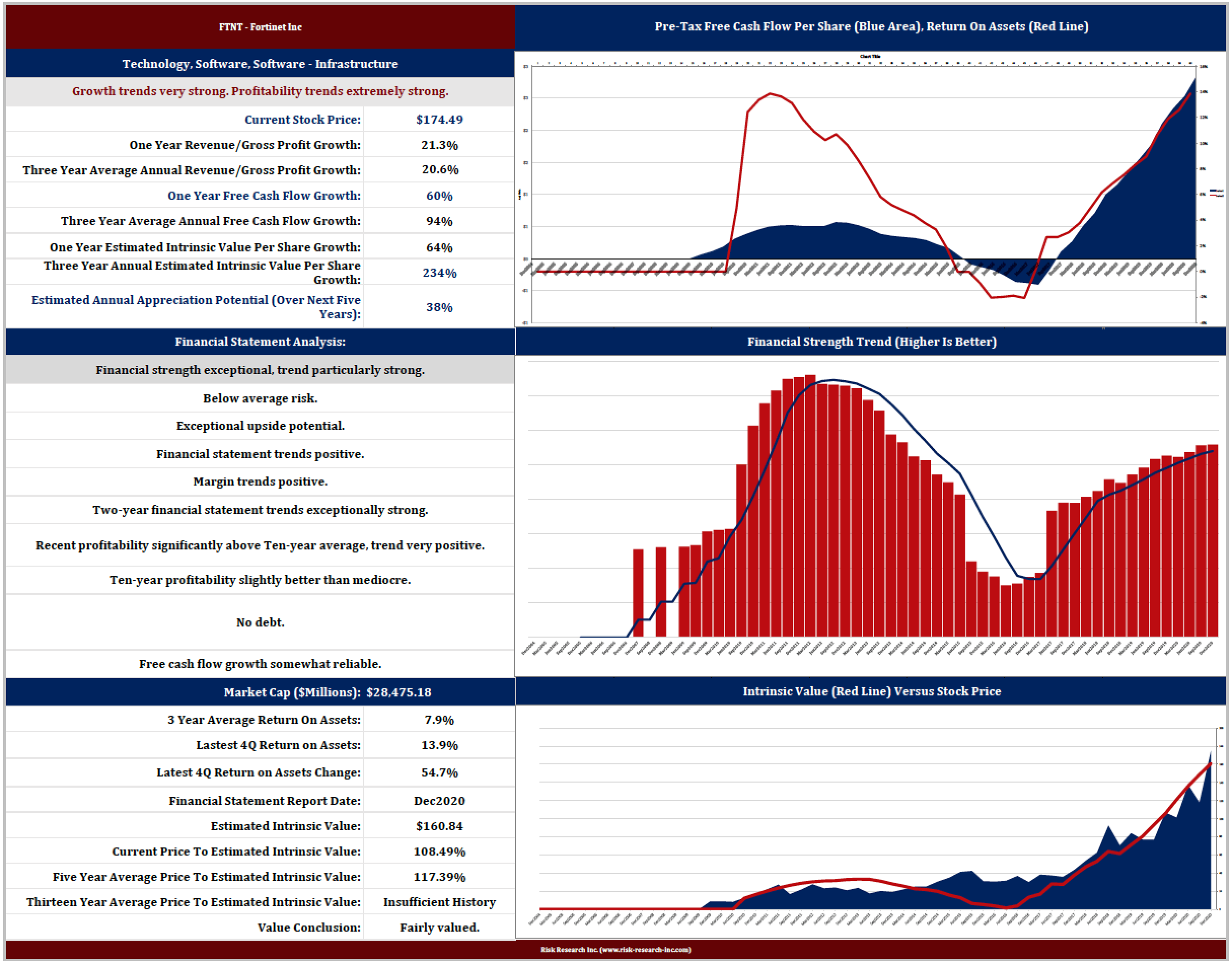
Task: Click the Insufficient History value
Action: coord(440,902)
